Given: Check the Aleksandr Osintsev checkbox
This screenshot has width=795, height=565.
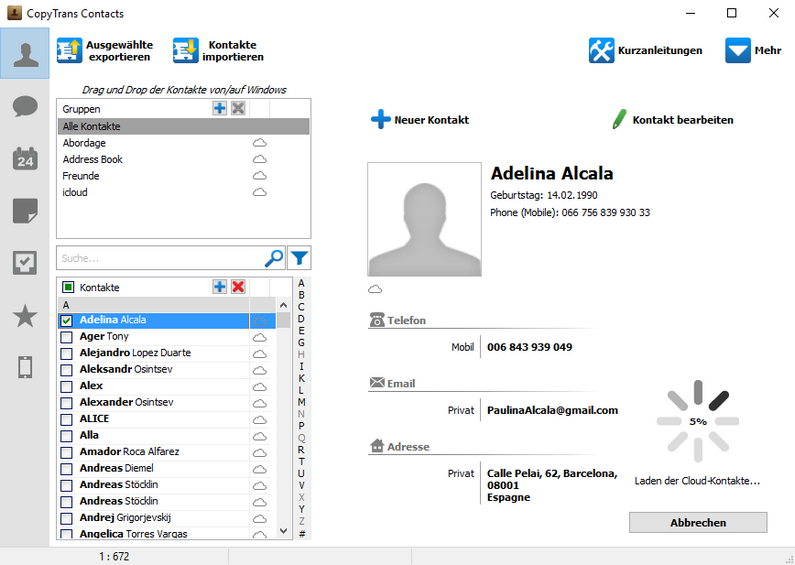Looking at the screenshot, I should [66, 370].
